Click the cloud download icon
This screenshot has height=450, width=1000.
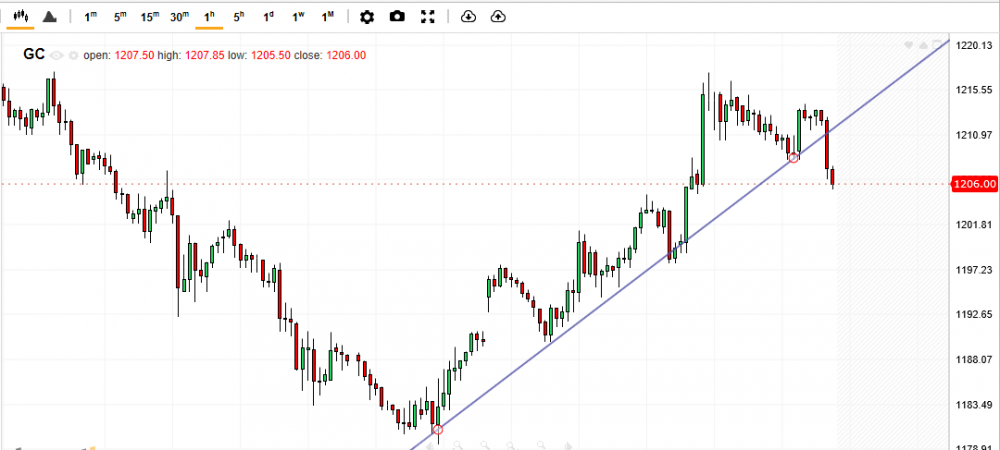(x=469, y=17)
